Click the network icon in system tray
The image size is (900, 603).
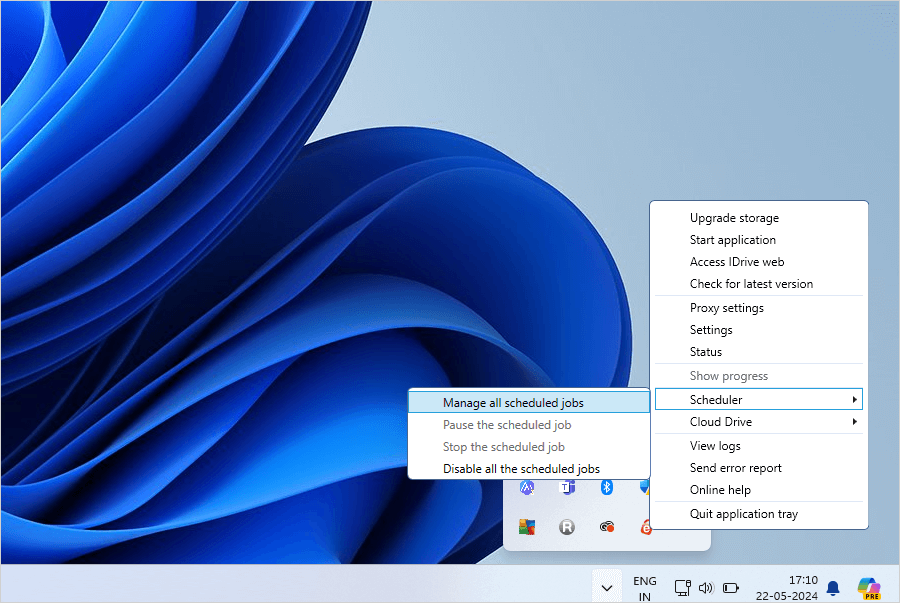pyautogui.click(x=683, y=588)
